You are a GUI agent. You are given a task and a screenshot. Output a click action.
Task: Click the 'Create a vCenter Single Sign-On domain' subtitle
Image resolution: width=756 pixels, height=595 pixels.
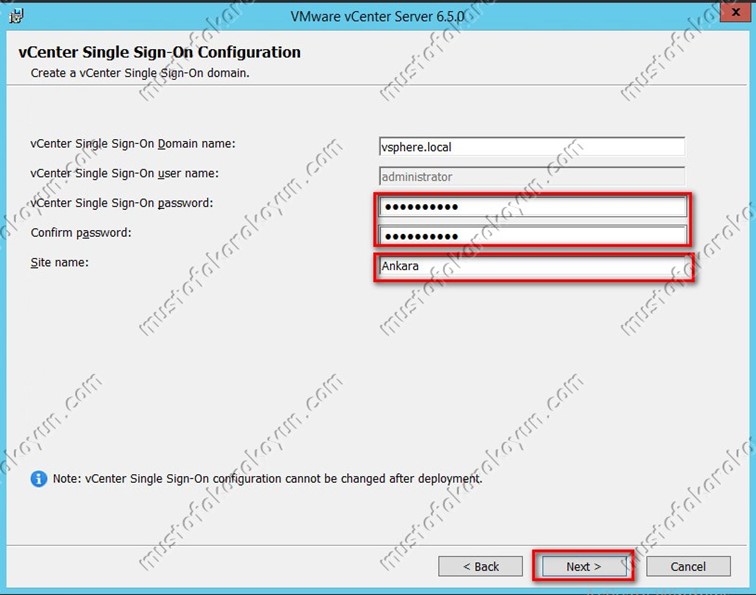coord(139,73)
